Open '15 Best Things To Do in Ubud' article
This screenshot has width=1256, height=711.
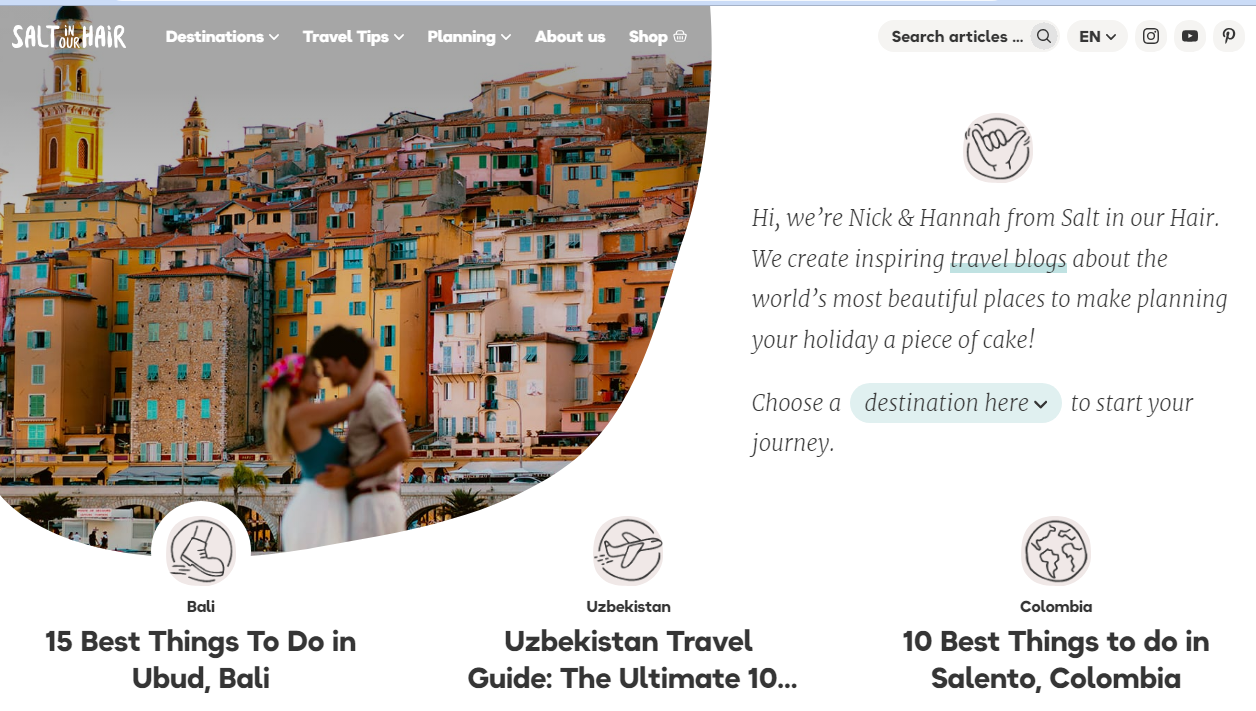click(201, 659)
